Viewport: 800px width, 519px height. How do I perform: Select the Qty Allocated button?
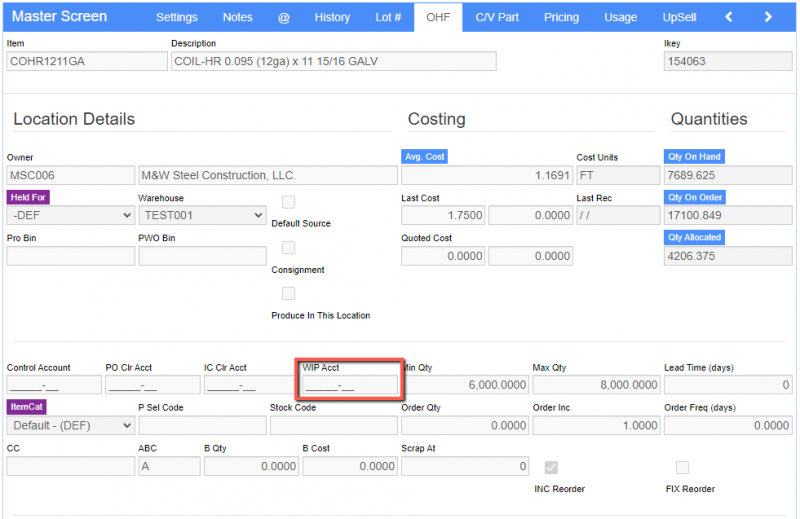695,238
